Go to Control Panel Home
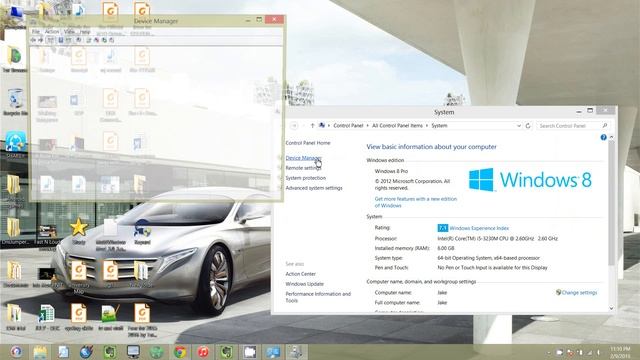 (x=308, y=143)
